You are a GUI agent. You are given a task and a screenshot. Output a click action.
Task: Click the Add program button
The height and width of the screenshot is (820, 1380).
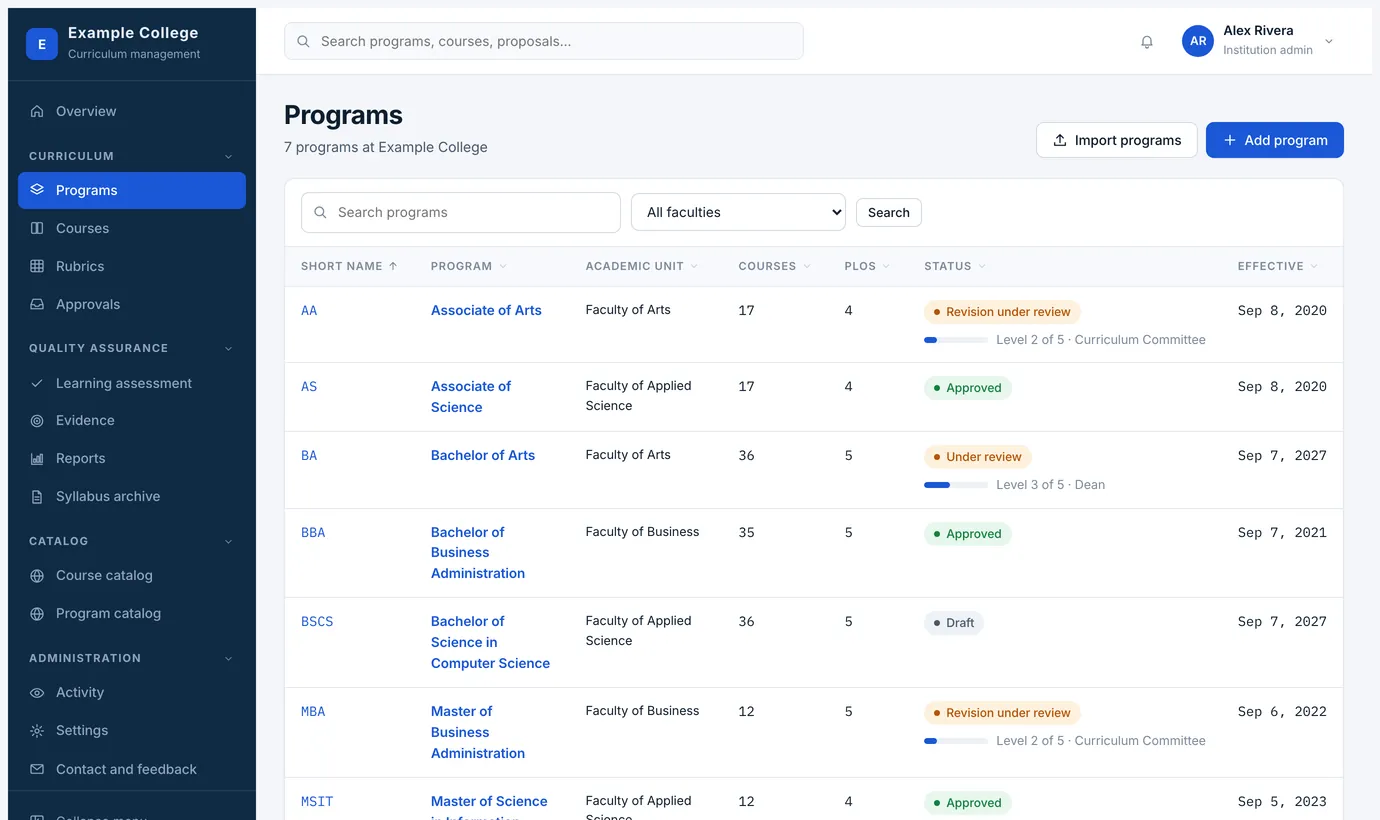pos(1275,140)
